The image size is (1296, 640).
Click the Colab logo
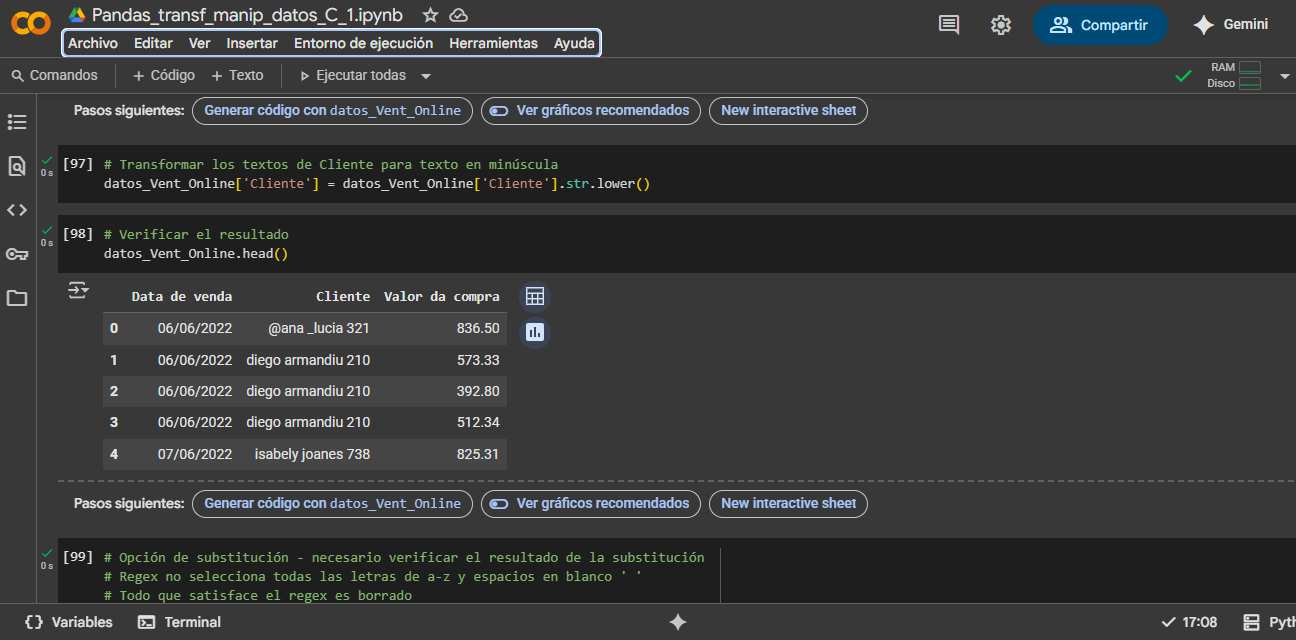[31, 23]
